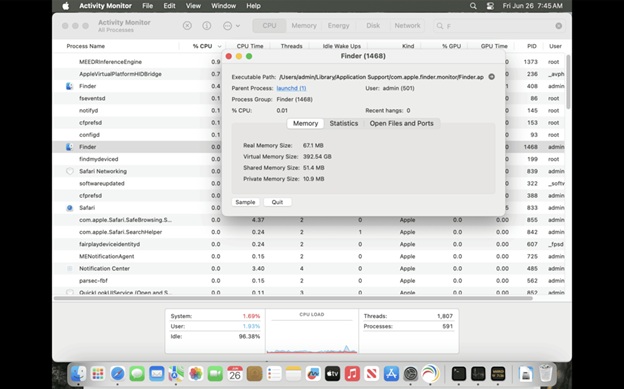Screen dimensions: 624x389
Task: Launch FaceTime from the Dock
Action: pos(215,374)
